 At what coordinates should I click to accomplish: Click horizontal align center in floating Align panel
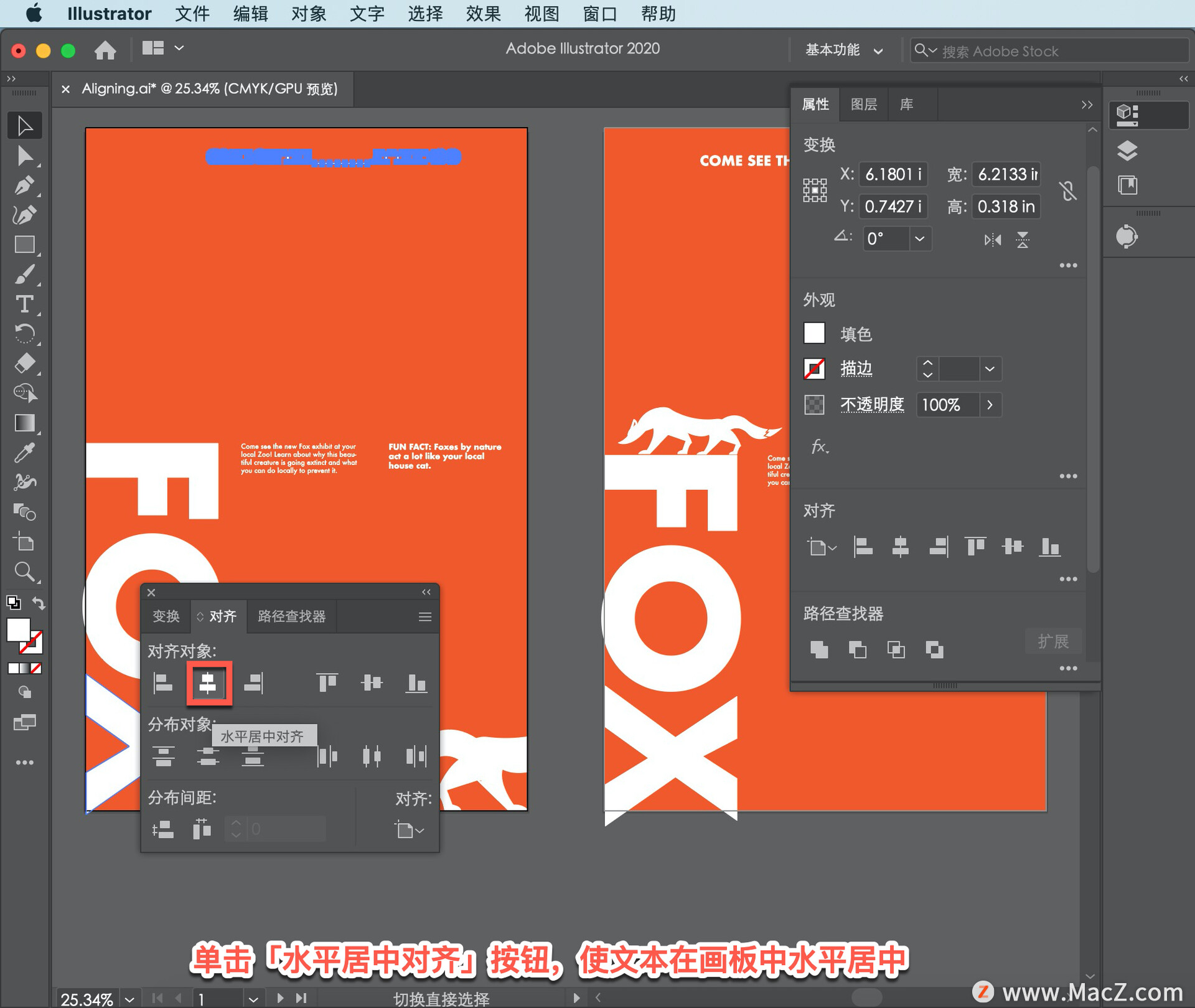point(208,683)
